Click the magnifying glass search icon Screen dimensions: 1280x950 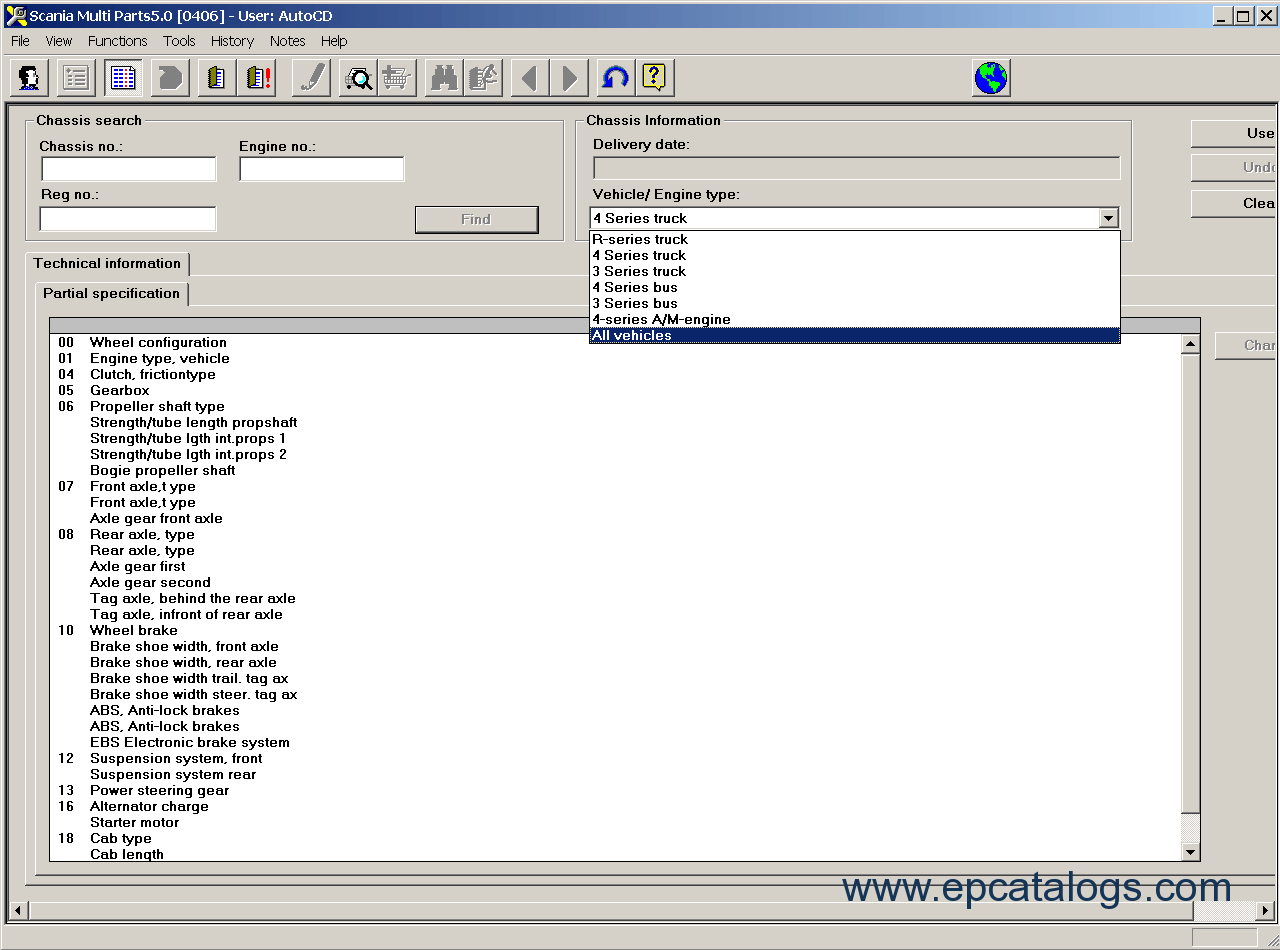coord(357,78)
